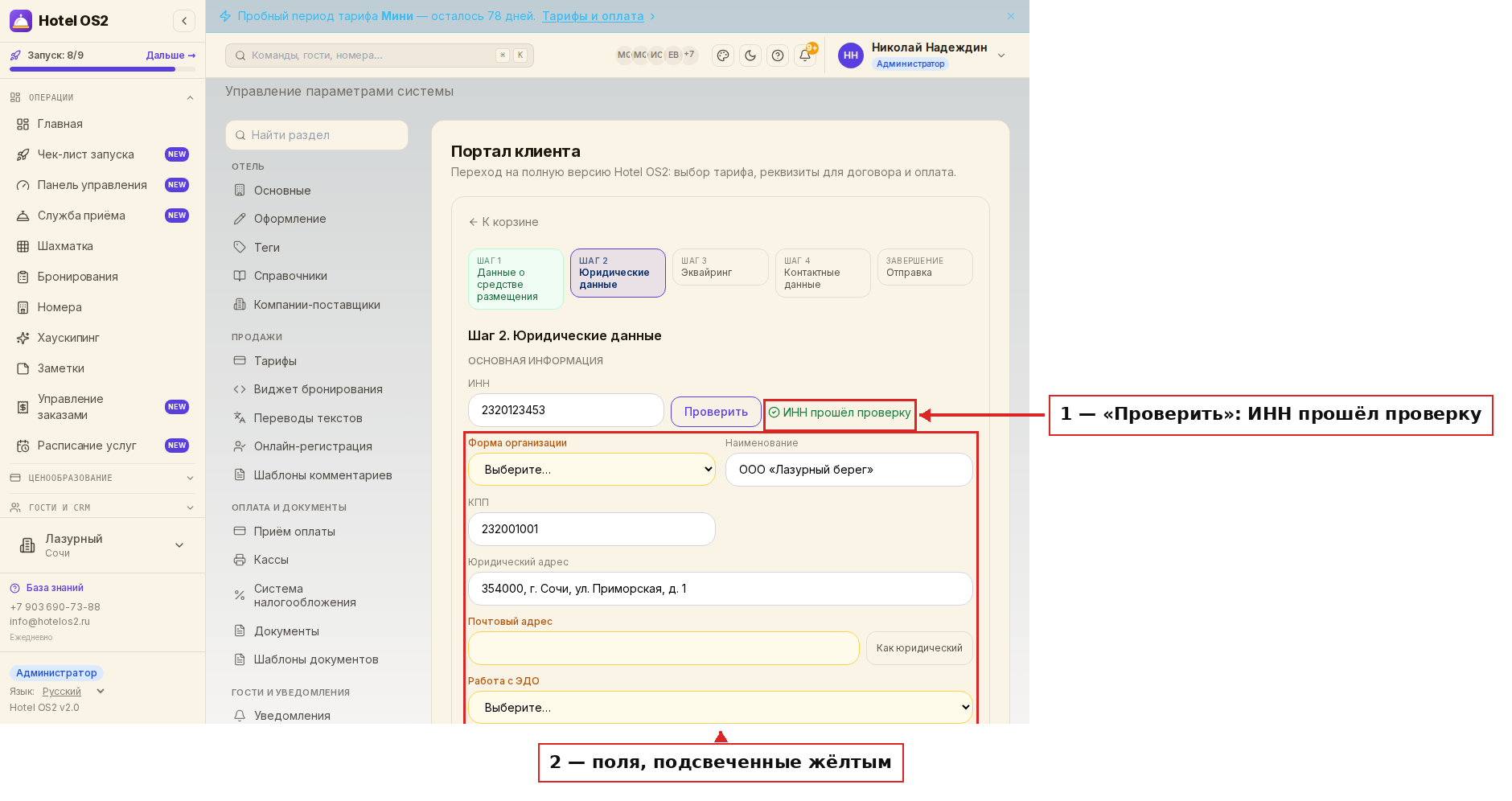Focus the Почтовый адрес field
Screen dimensions: 1512x801
click(664, 648)
